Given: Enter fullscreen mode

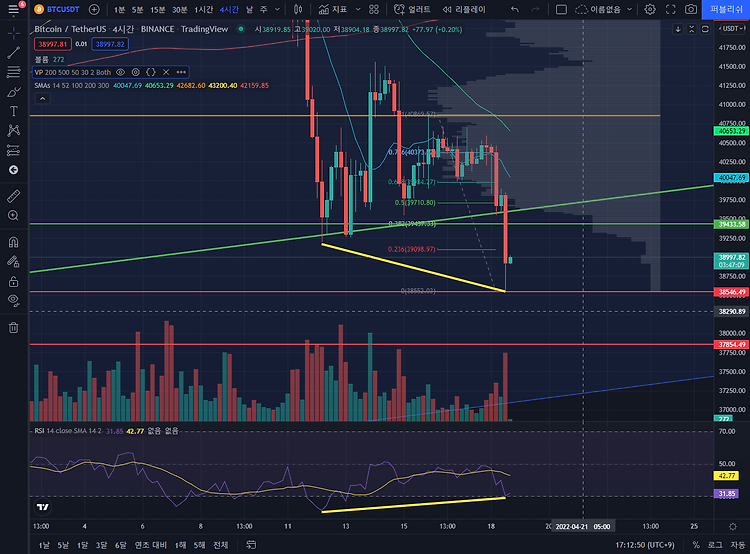Looking at the screenshot, I should 671,9.
